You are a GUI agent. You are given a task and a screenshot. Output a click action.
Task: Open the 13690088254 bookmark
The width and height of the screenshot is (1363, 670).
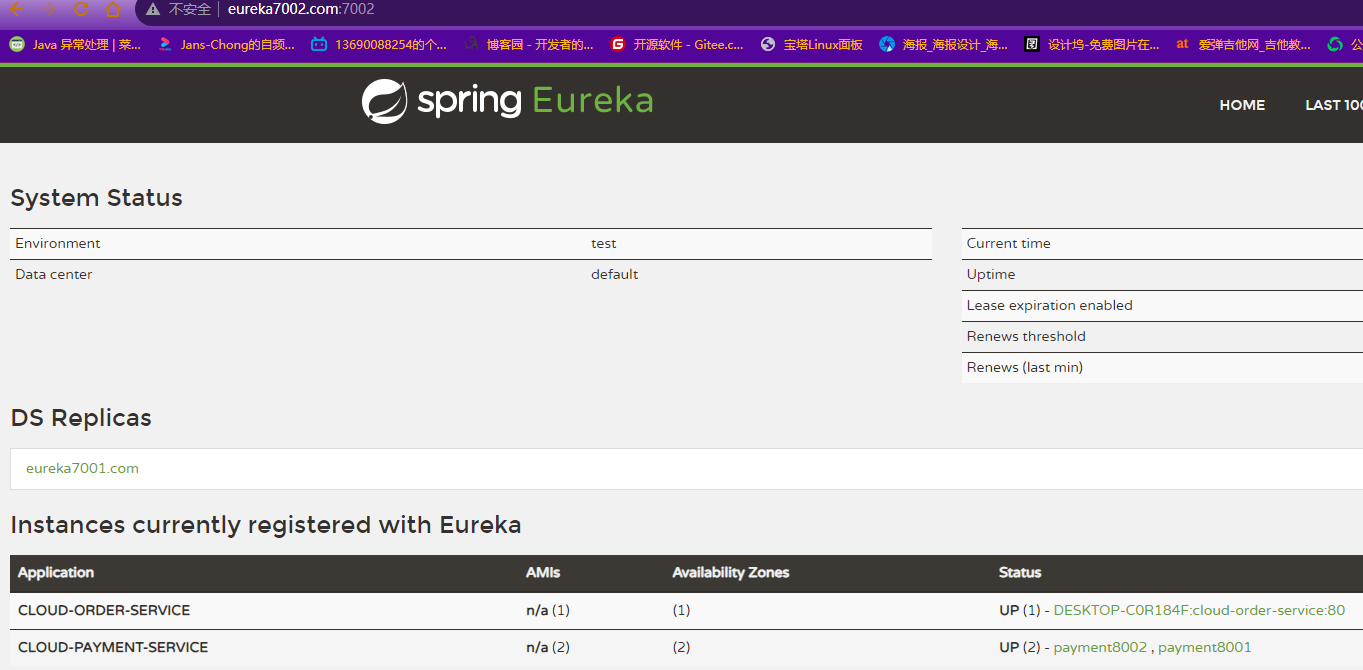point(379,44)
